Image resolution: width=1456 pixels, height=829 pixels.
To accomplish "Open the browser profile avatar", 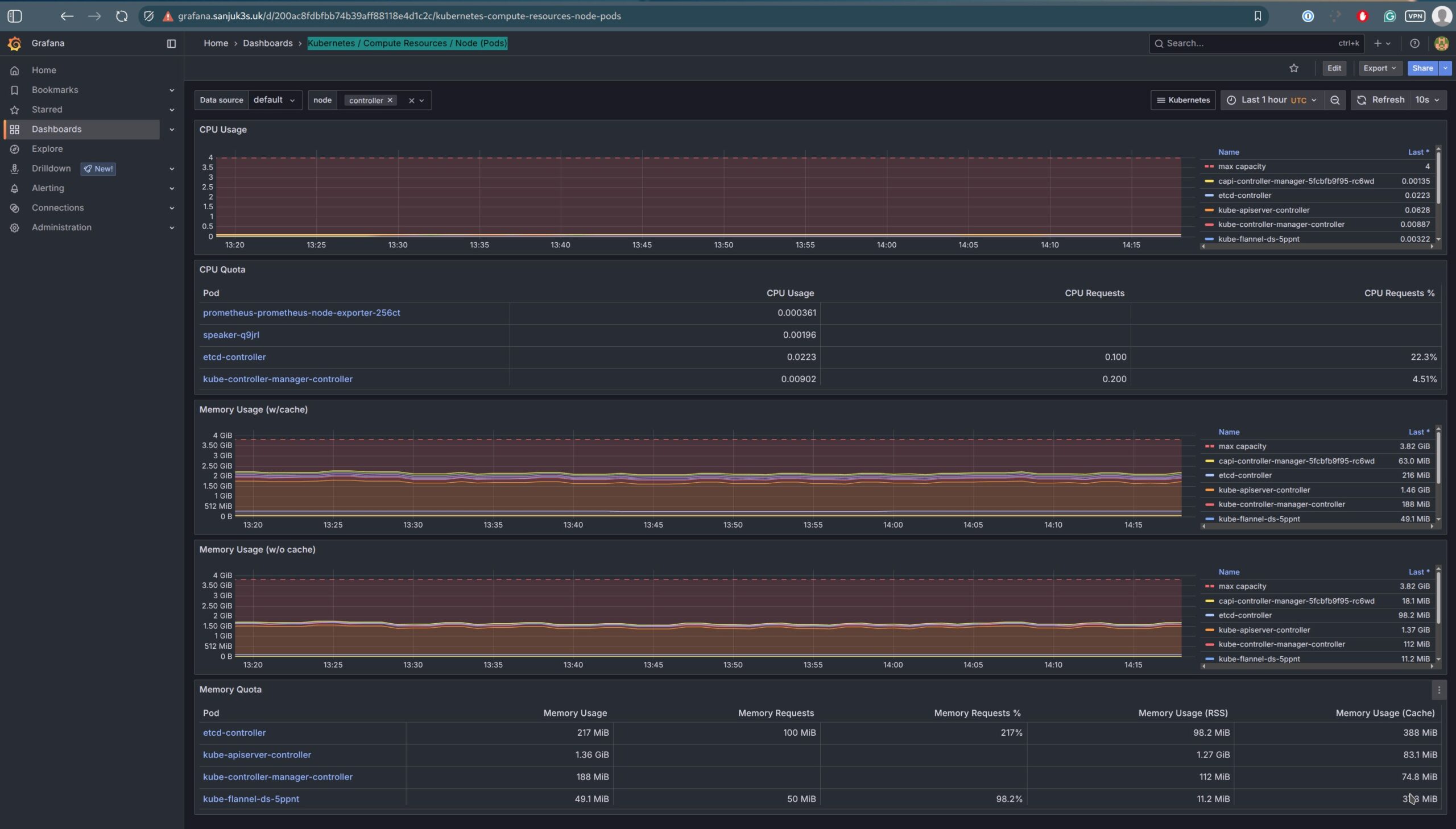I will click(x=1441, y=16).
